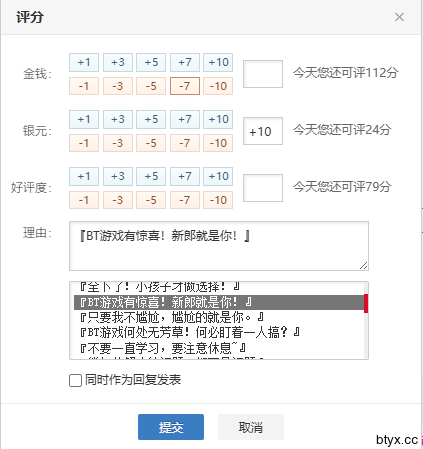Click the 金钱 score input box
The height and width of the screenshot is (449, 423).
tap(263, 74)
